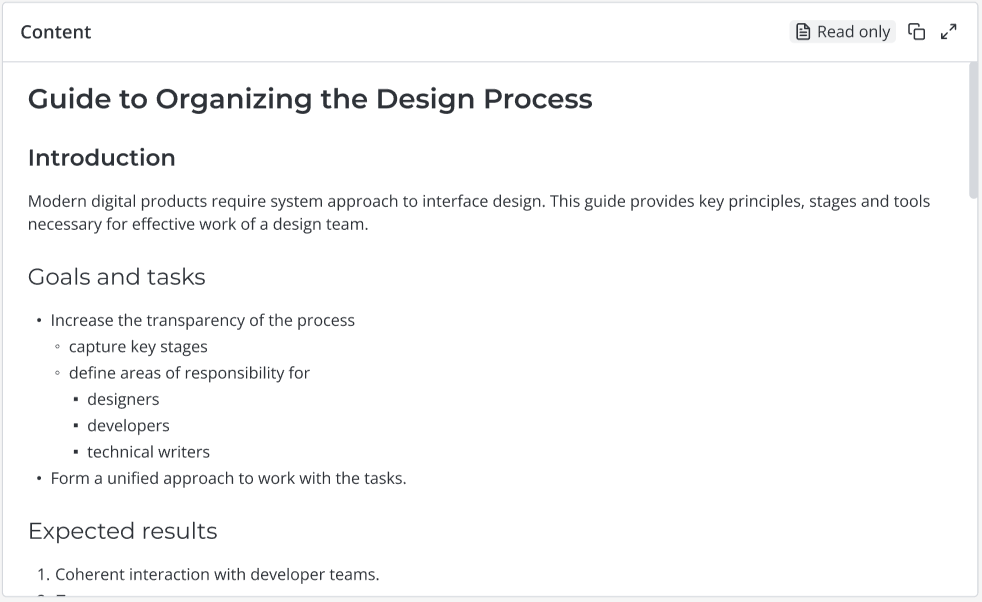The image size is (982, 602).
Task: Click the Introduction heading
Action: (101, 158)
